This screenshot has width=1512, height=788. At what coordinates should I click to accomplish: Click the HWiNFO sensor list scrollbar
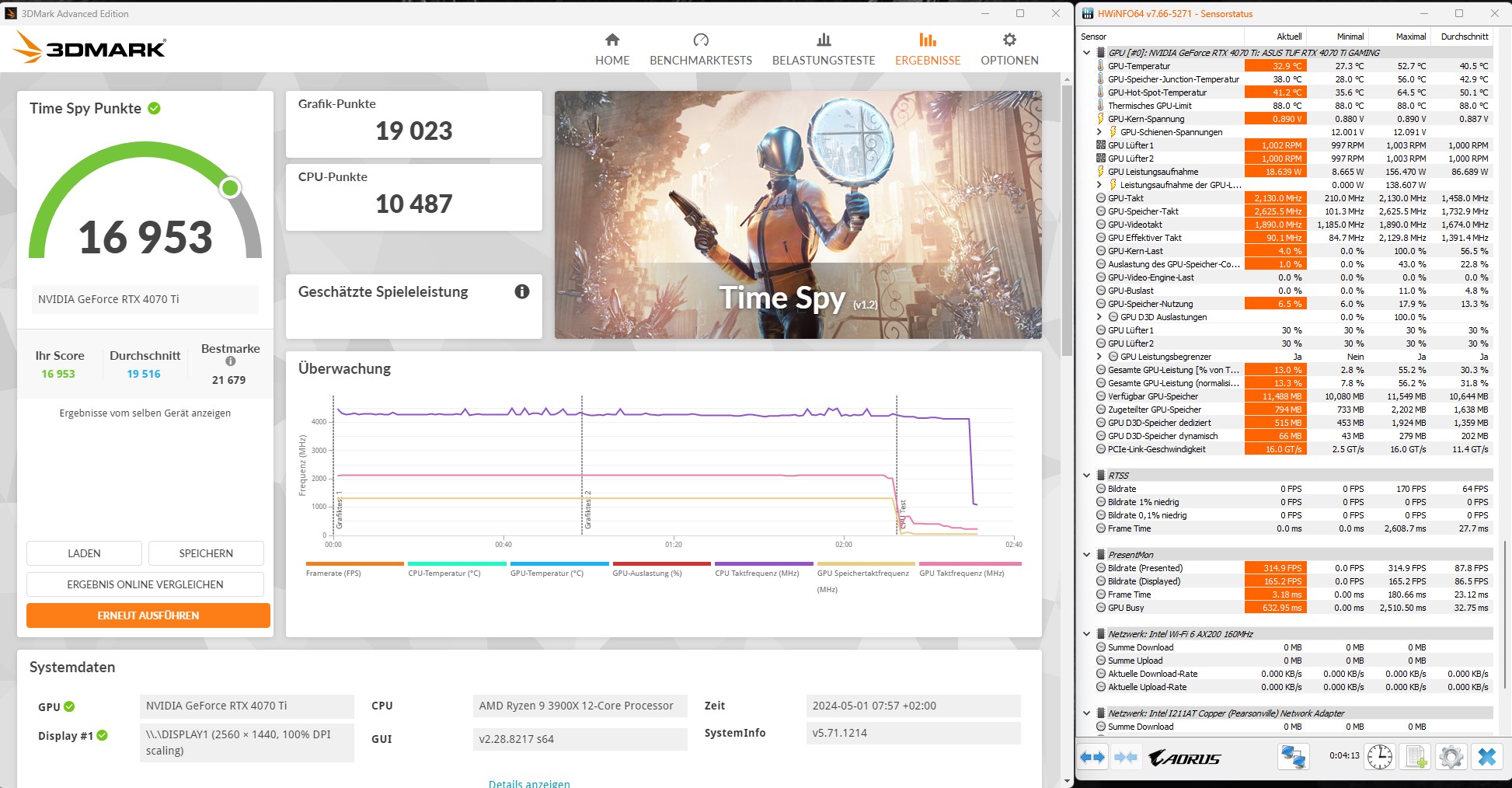[x=1506, y=614]
